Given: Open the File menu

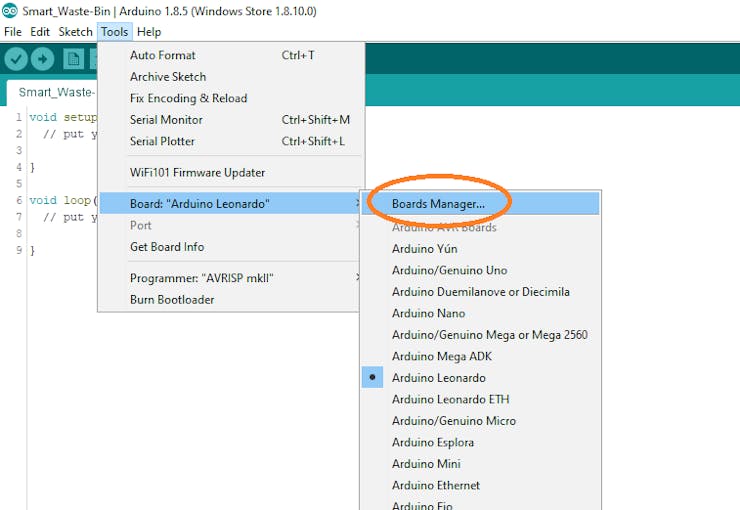Looking at the screenshot, I should pos(13,32).
